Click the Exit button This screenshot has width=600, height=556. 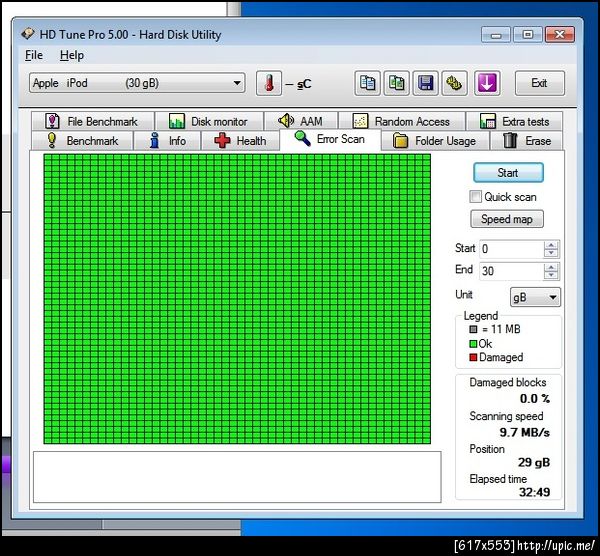pyautogui.click(x=540, y=83)
